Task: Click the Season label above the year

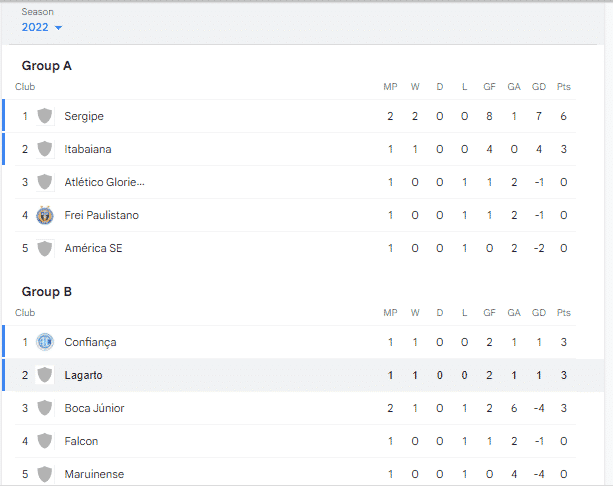Action: pos(38,11)
